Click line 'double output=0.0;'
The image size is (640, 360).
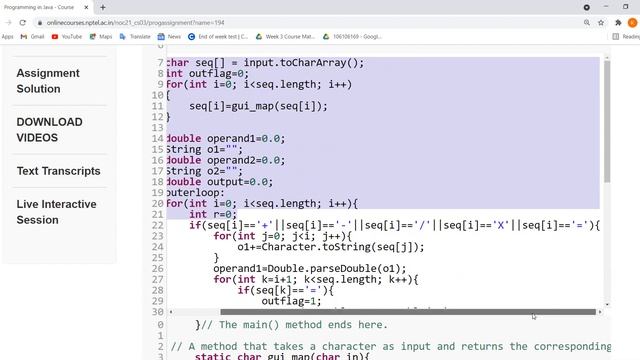click(220, 182)
